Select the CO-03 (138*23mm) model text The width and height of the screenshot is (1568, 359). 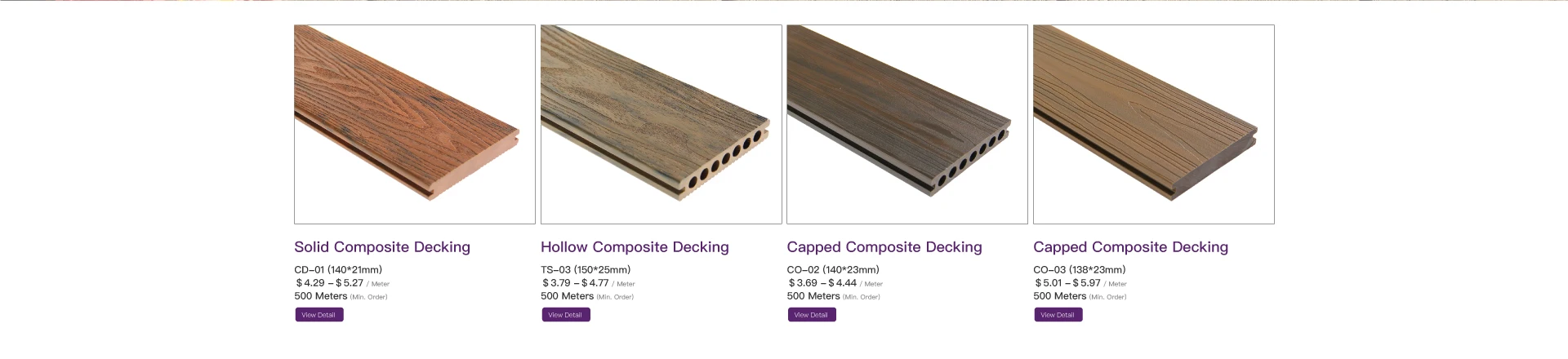pos(1079,270)
